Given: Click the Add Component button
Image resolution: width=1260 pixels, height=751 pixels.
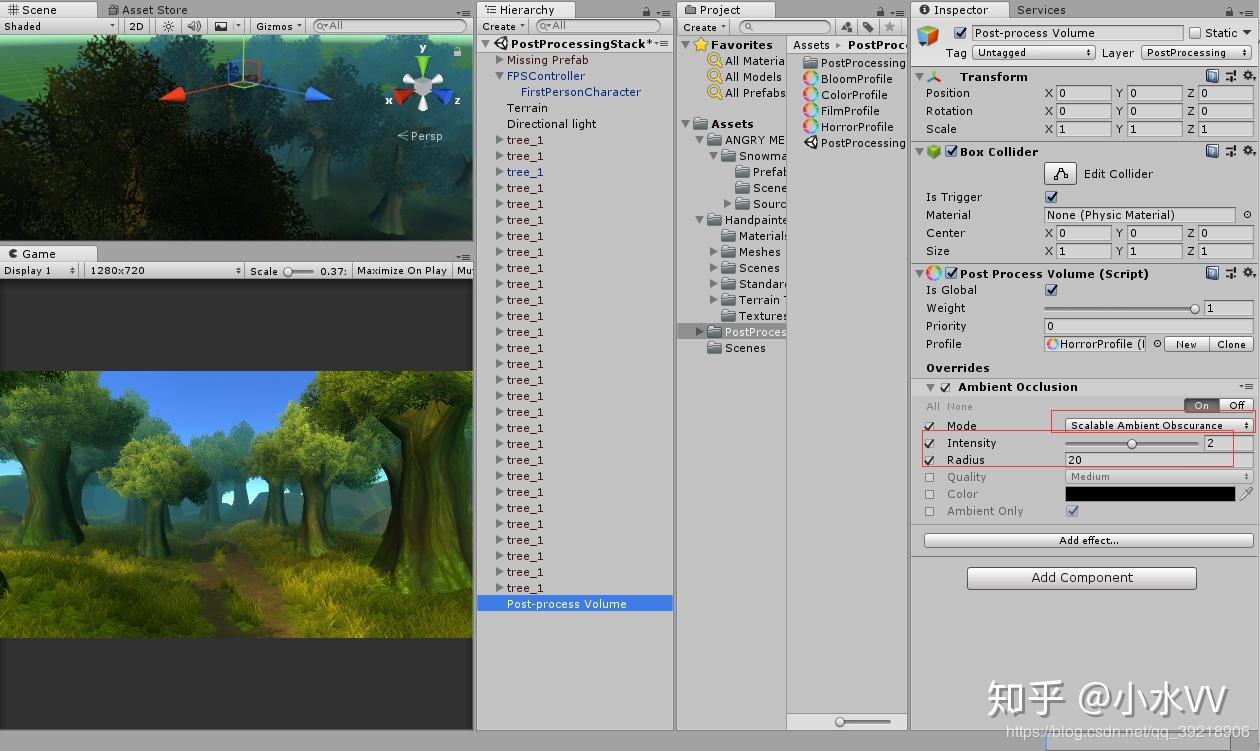Looking at the screenshot, I should (1080, 577).
